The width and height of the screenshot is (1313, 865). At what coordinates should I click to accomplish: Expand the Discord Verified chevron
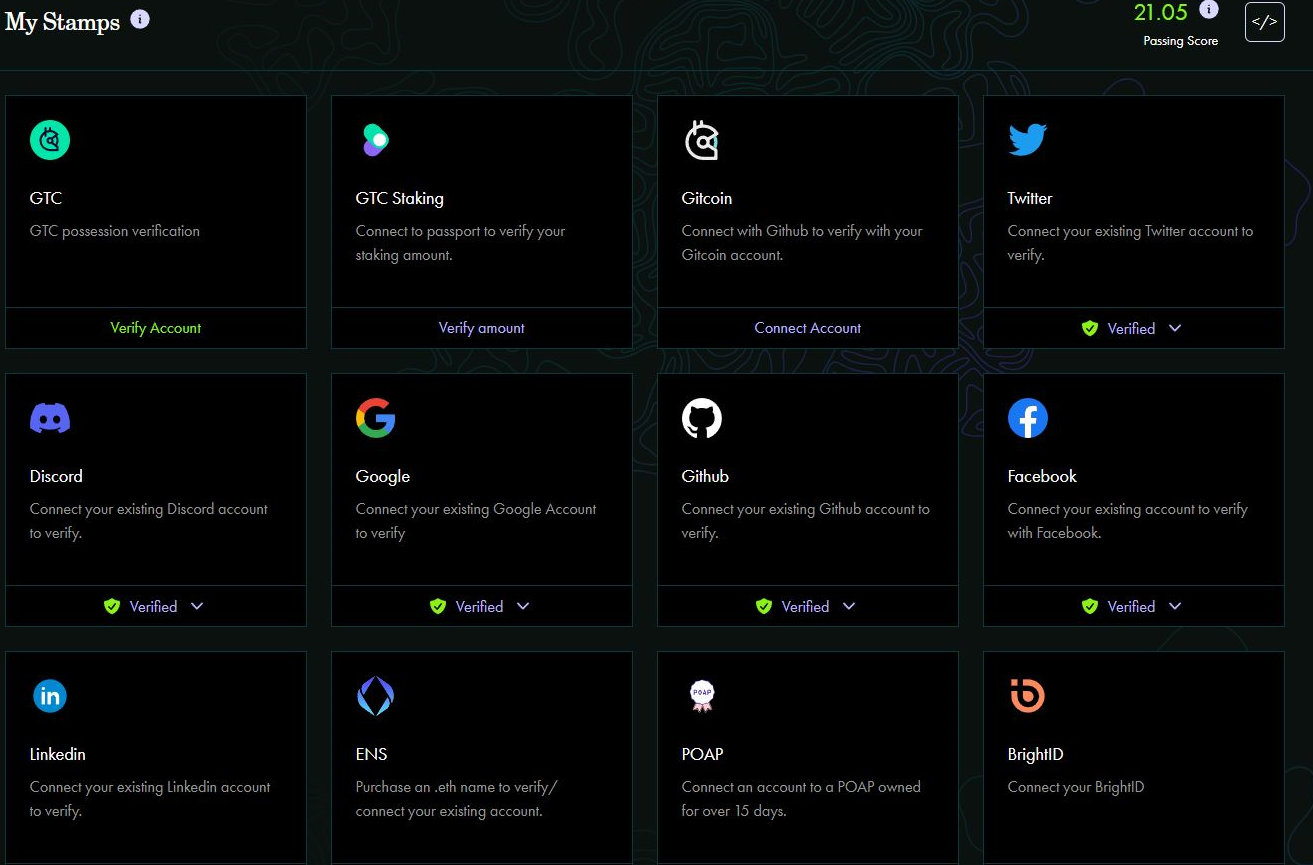coord(197,606)
